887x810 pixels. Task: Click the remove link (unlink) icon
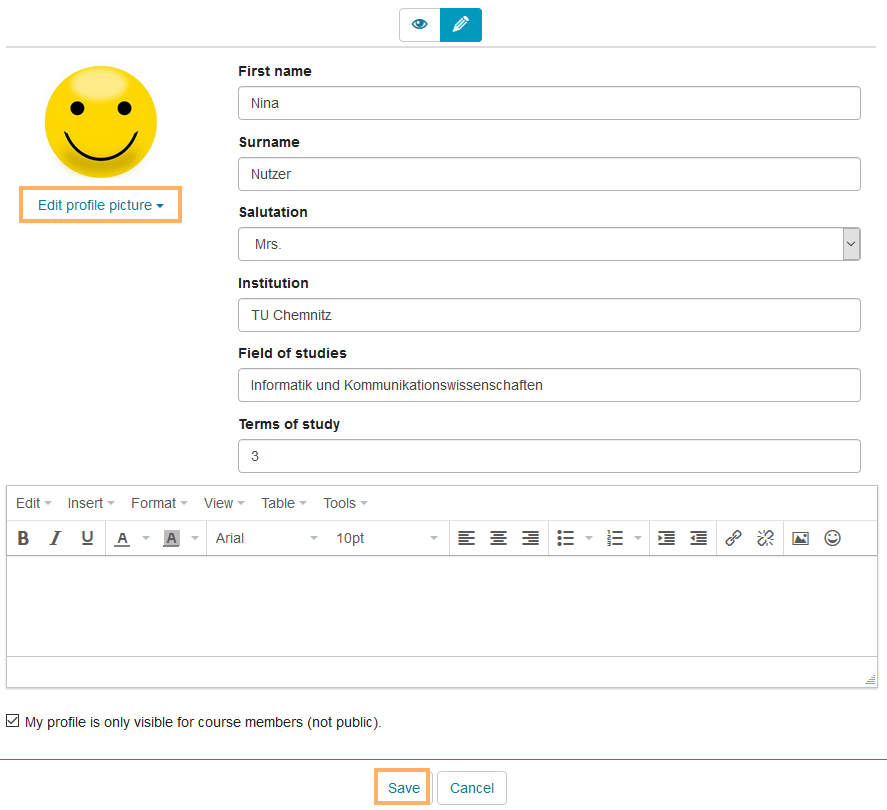tap(765, 538)
